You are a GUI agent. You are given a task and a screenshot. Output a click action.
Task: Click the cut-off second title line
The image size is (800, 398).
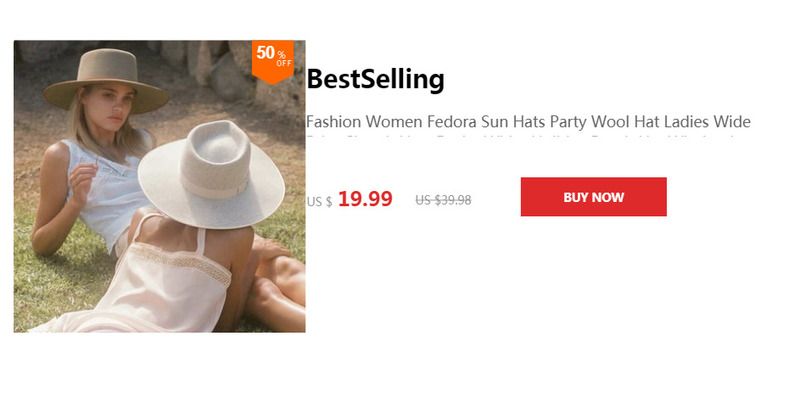[520, 138]
